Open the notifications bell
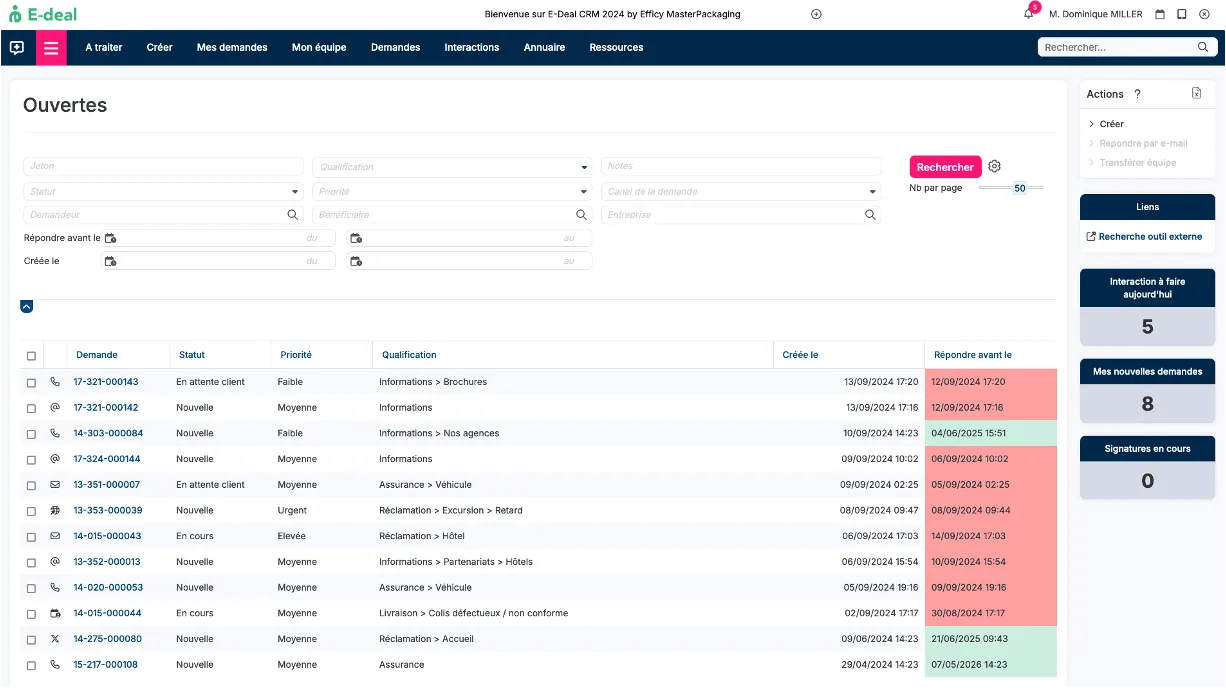This screenshot has width=1226, height=688. click(1028, 14)
